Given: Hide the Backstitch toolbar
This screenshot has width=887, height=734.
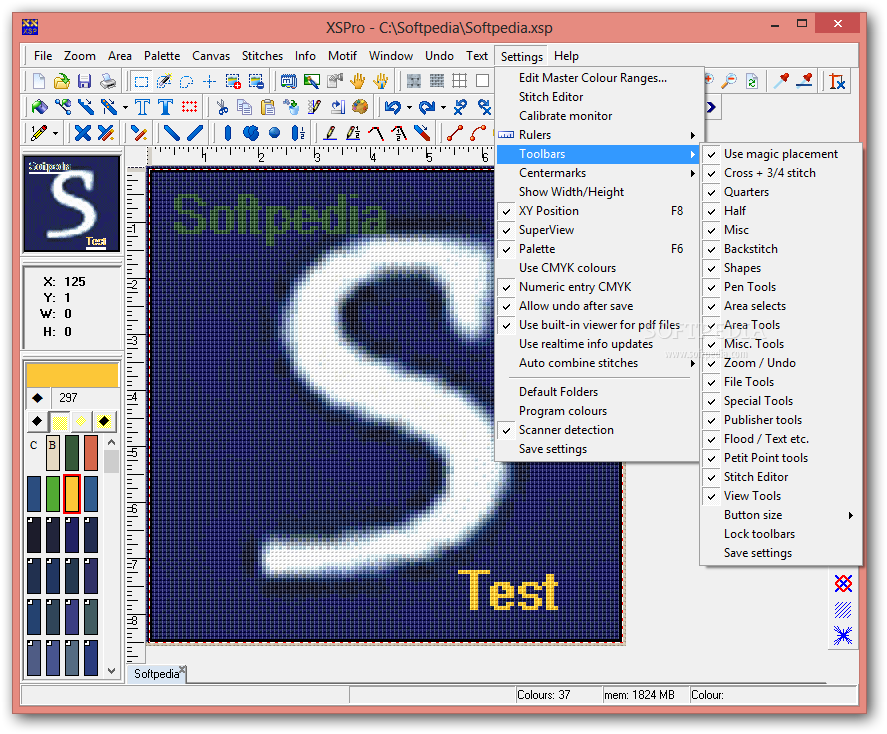Looking at the screenshot, I should [781, 249].
